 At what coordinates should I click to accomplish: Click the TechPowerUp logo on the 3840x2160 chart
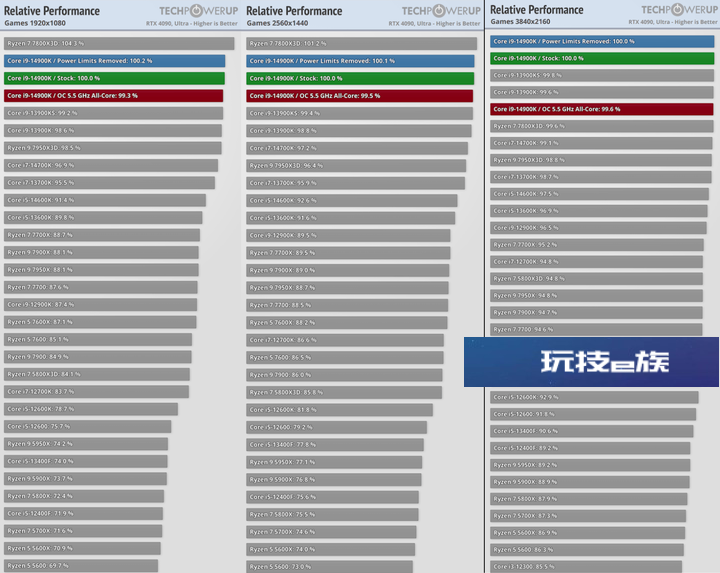679,10
